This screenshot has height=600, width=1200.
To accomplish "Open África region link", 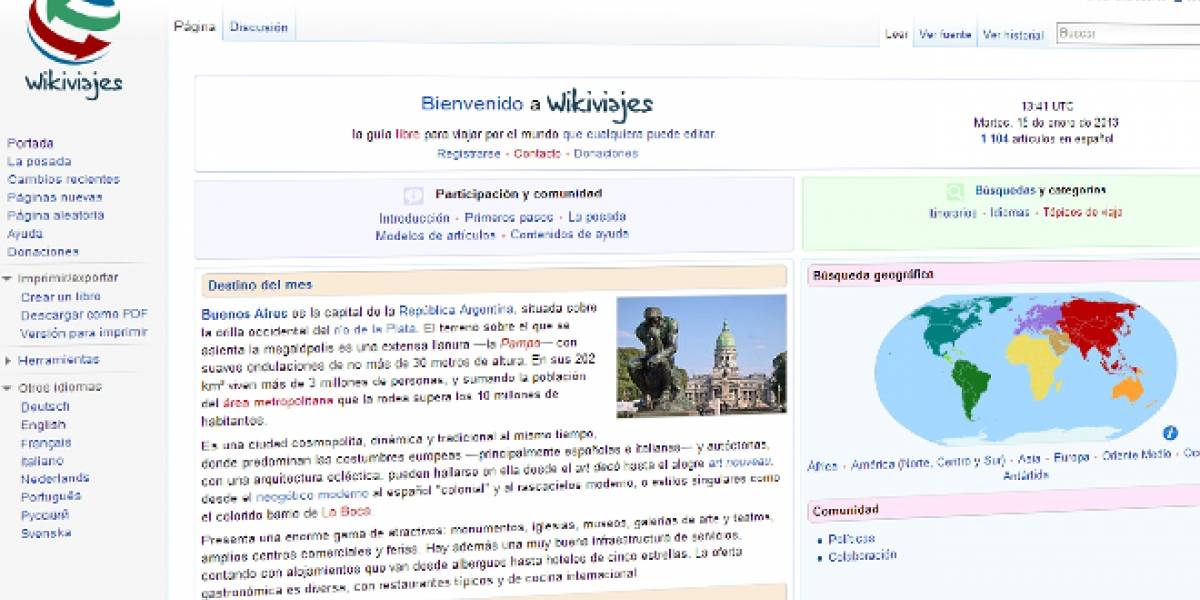I will pos(822,465).
